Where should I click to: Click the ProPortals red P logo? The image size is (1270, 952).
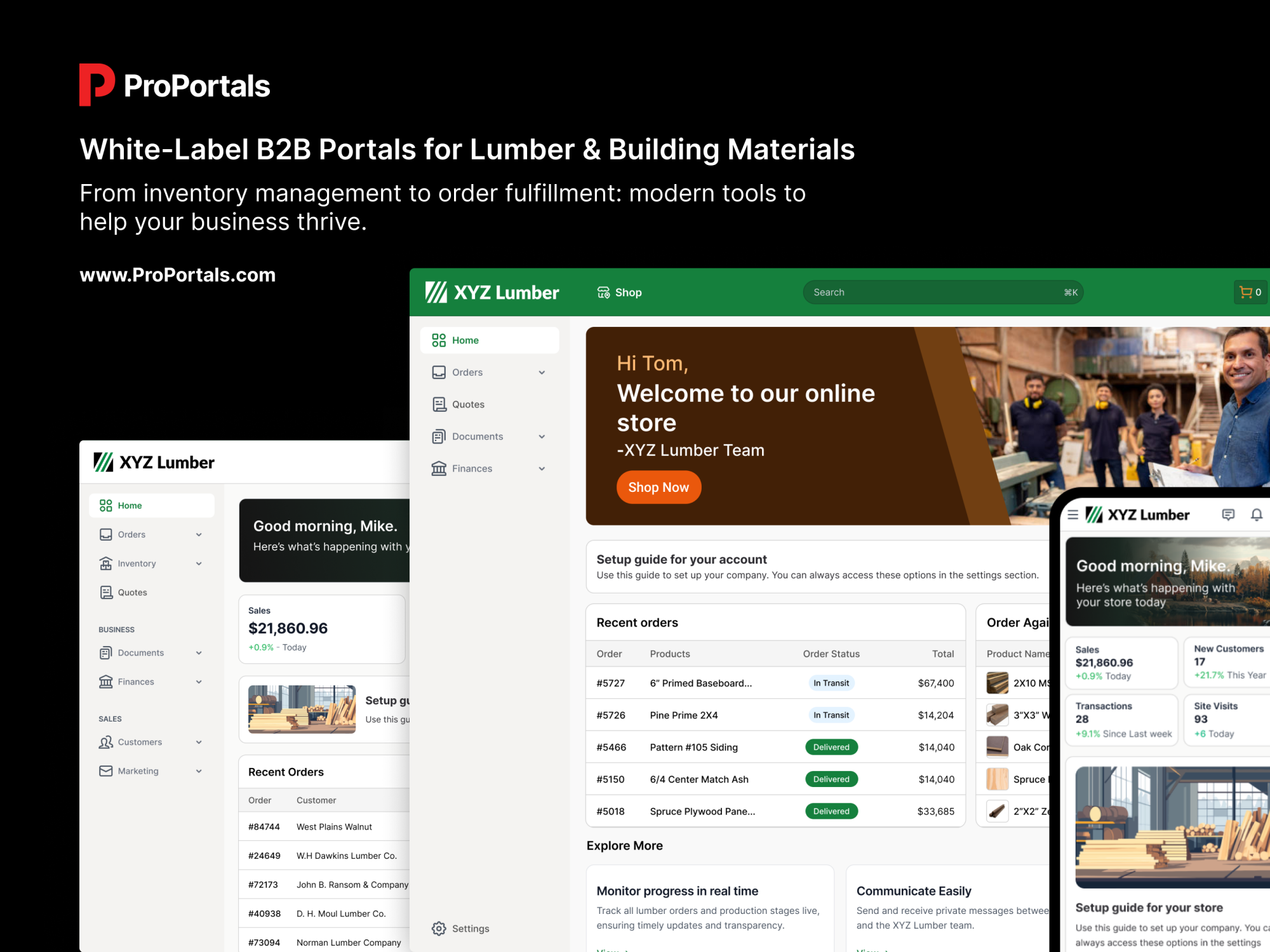coord(97,85)
